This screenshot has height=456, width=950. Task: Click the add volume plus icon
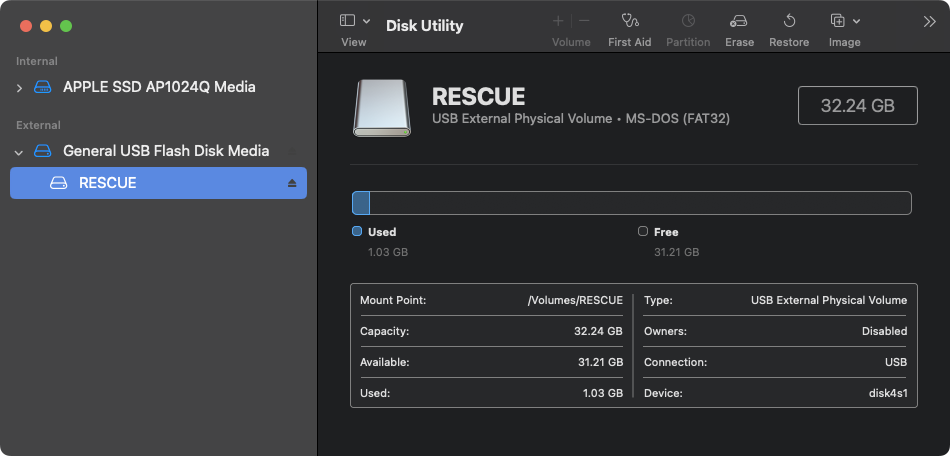[558, 21]
